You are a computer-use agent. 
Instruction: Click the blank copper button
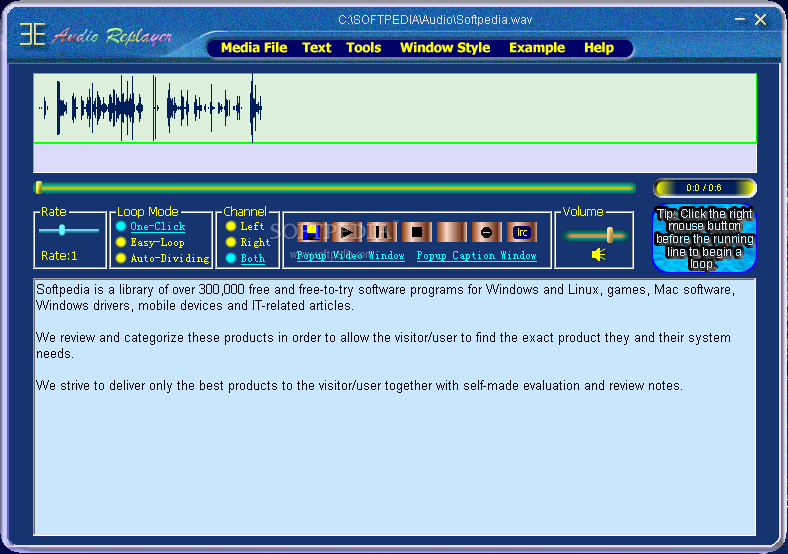[451, 232]
